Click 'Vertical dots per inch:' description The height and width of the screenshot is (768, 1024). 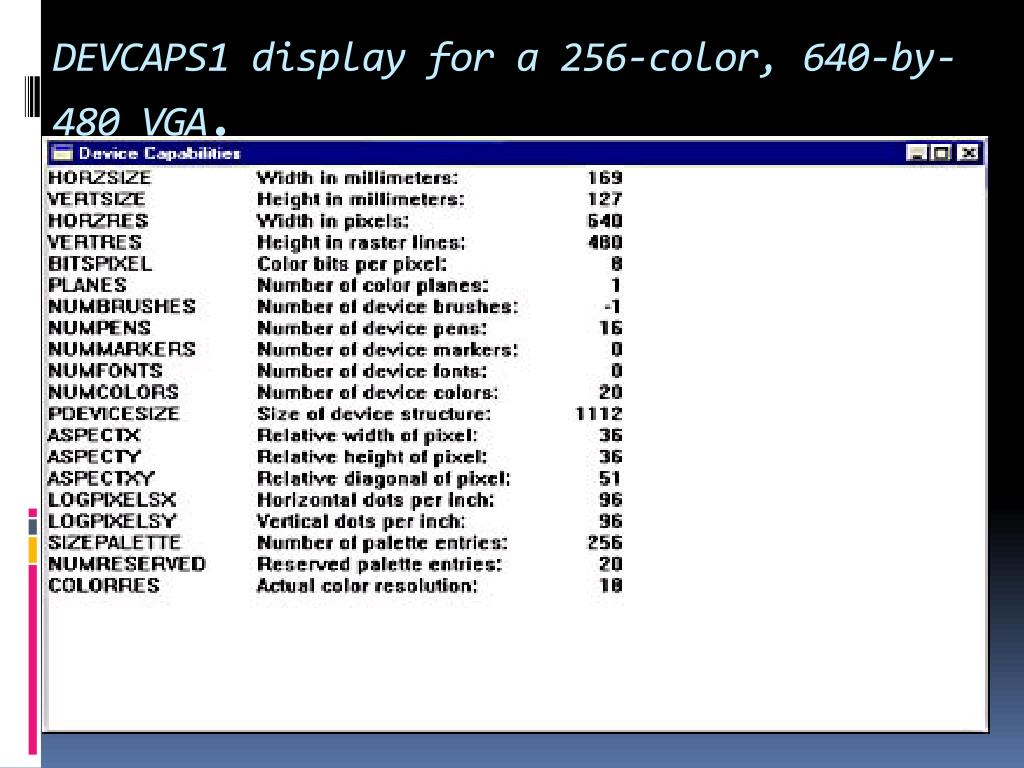[x=361, y=522]
